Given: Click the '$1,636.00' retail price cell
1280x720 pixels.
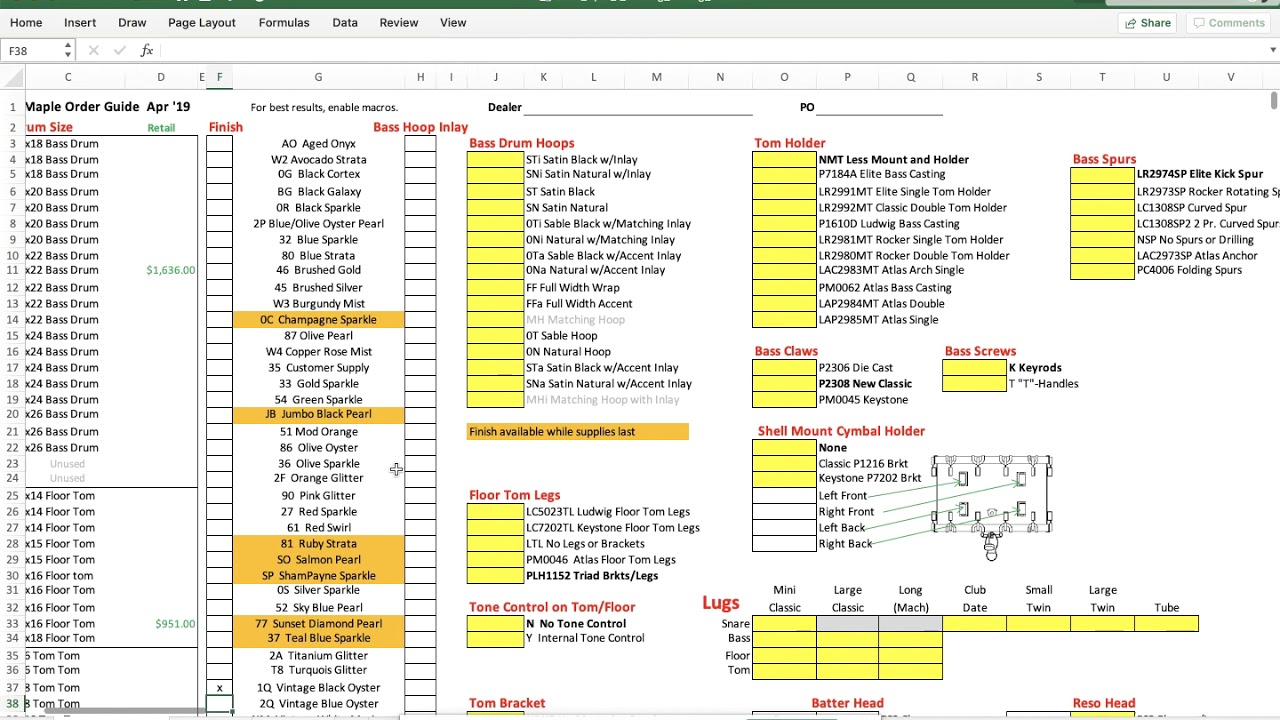Looking at the screenshot, I should point(171,270).
